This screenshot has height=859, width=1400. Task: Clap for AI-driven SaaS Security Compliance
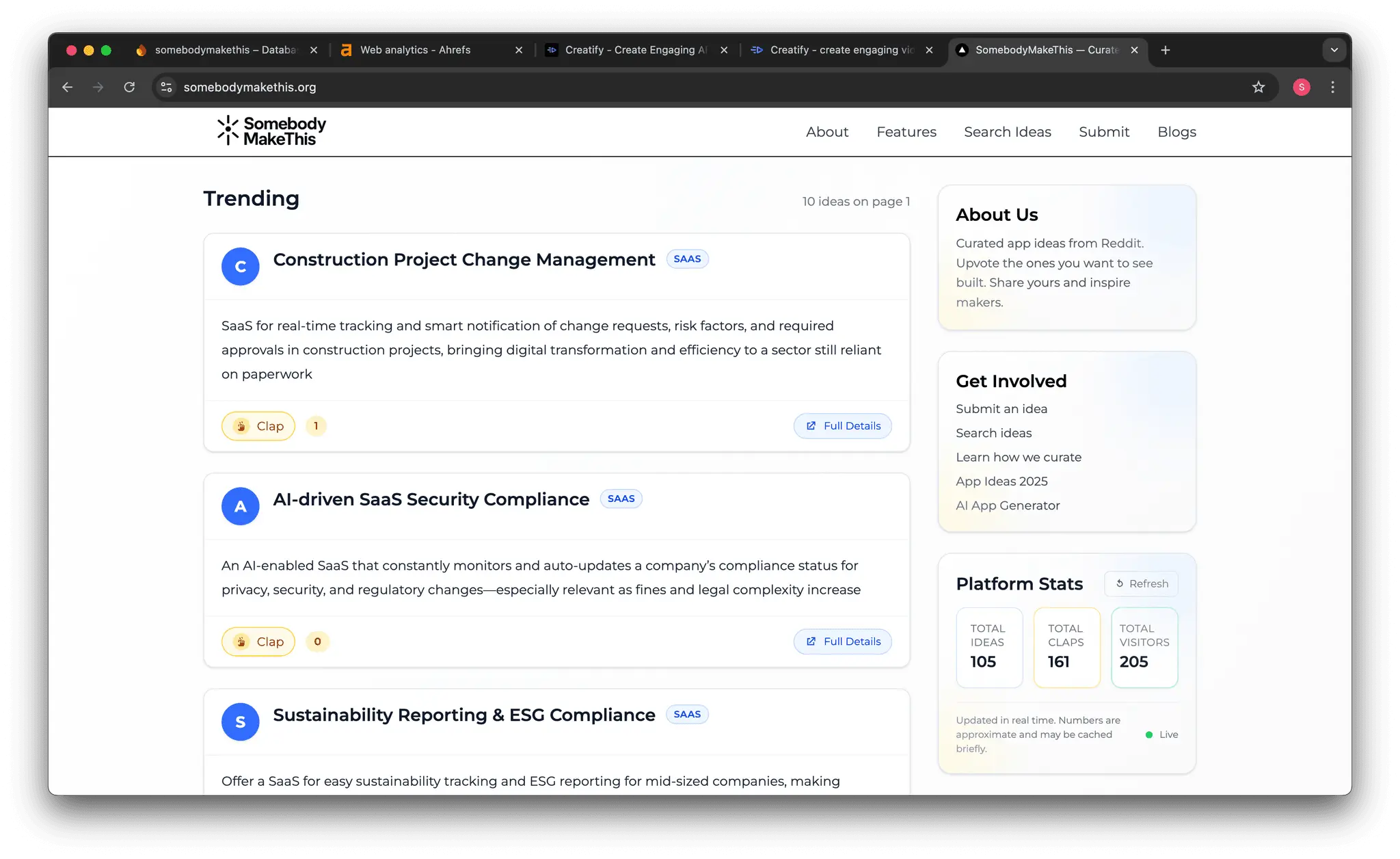click(x=258, y=642)
